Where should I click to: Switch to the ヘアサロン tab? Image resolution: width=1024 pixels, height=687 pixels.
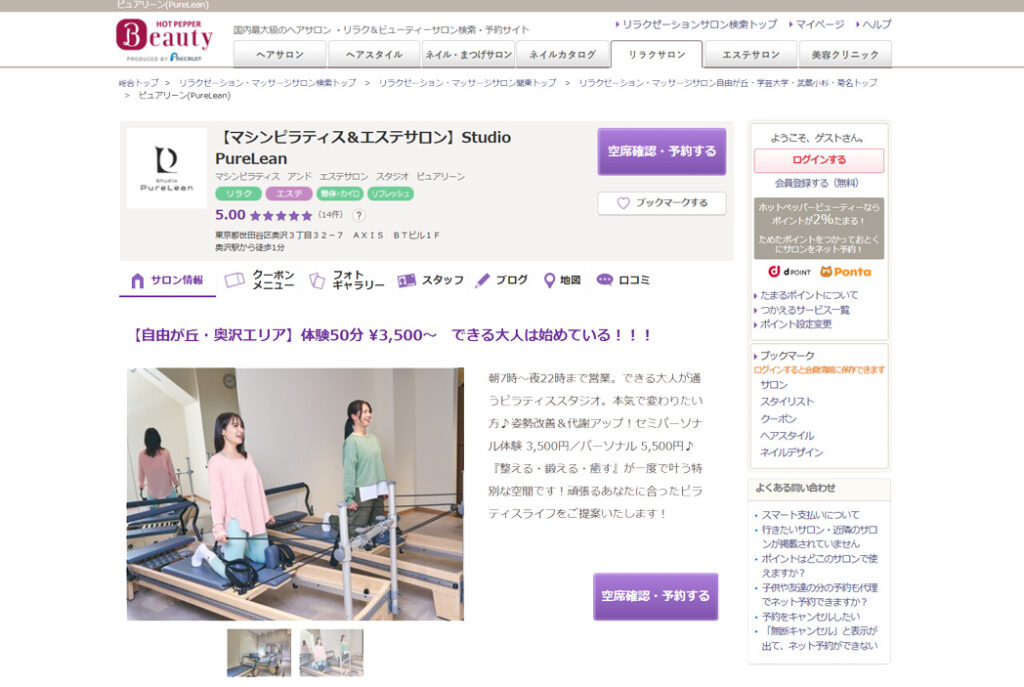[280, 55]
